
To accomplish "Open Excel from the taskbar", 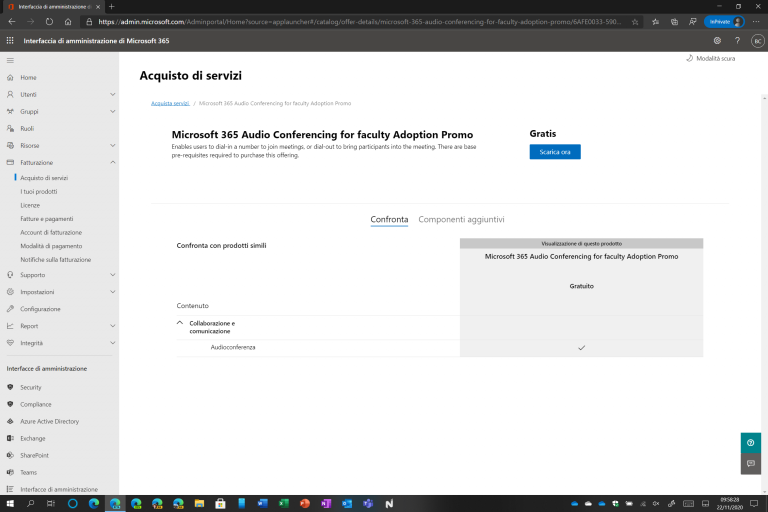I will pos(284,503).
